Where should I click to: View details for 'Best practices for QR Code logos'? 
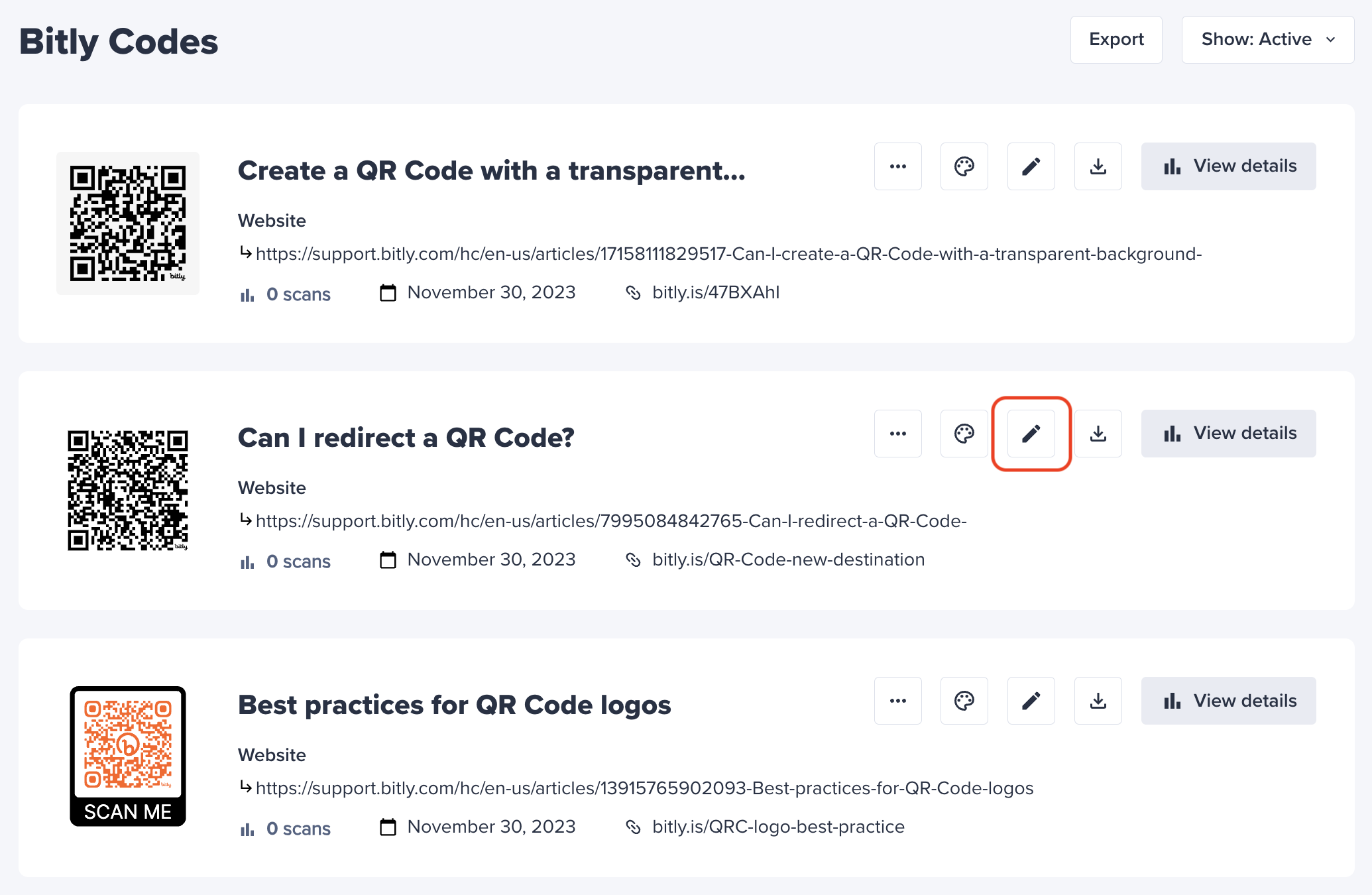(x=1229, y=701)
